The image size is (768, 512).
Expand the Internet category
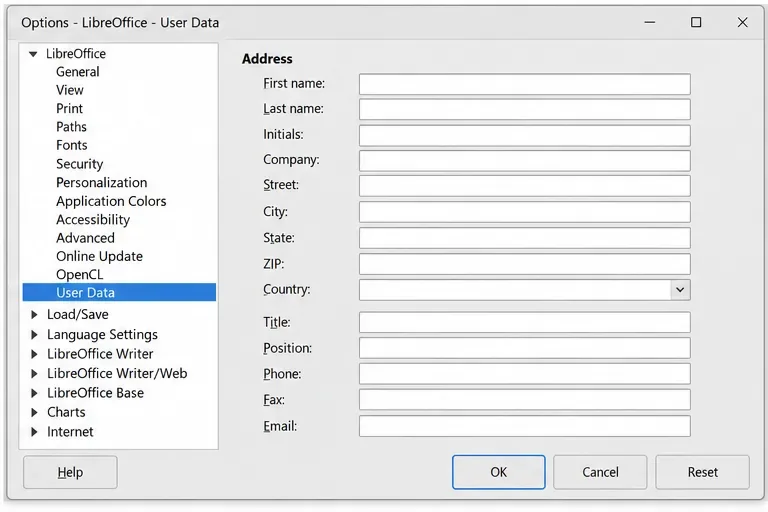[x=34, y=432]
